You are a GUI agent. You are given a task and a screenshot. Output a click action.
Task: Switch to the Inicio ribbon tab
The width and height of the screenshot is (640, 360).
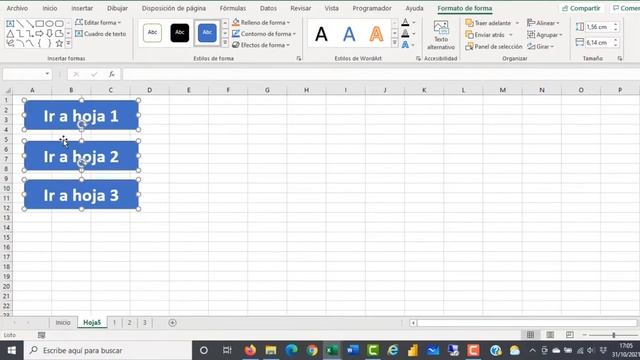[x=50, y=8]
